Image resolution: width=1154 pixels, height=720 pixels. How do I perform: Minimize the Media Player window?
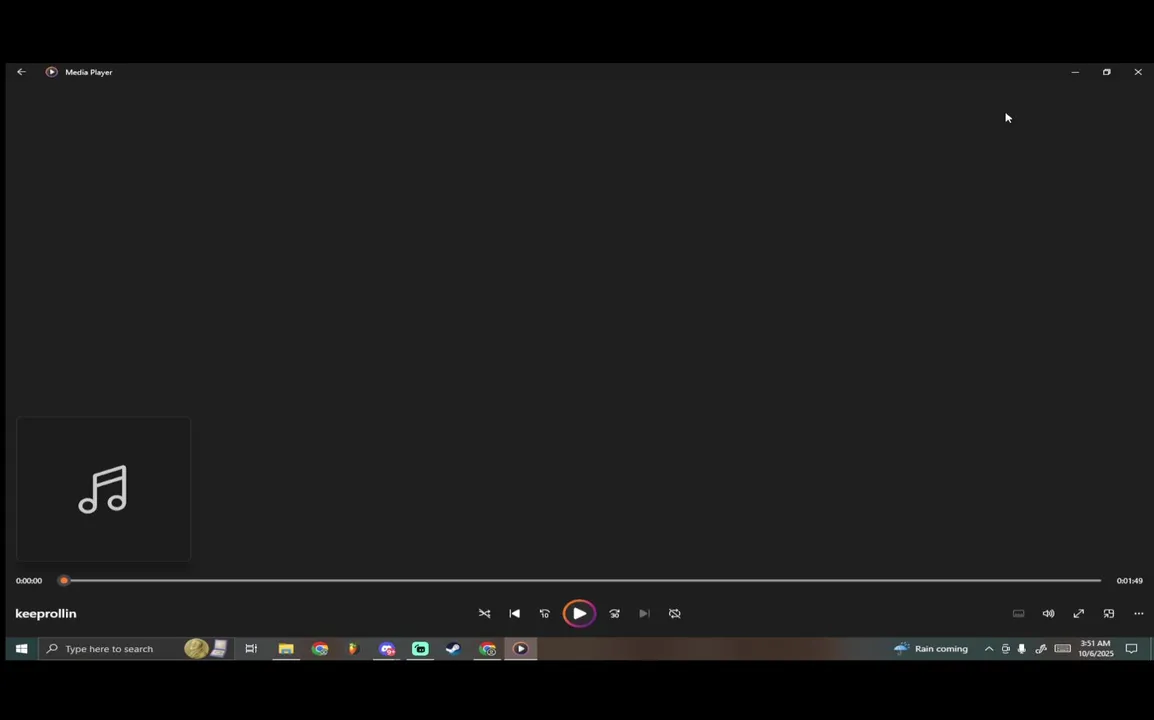1075,72
